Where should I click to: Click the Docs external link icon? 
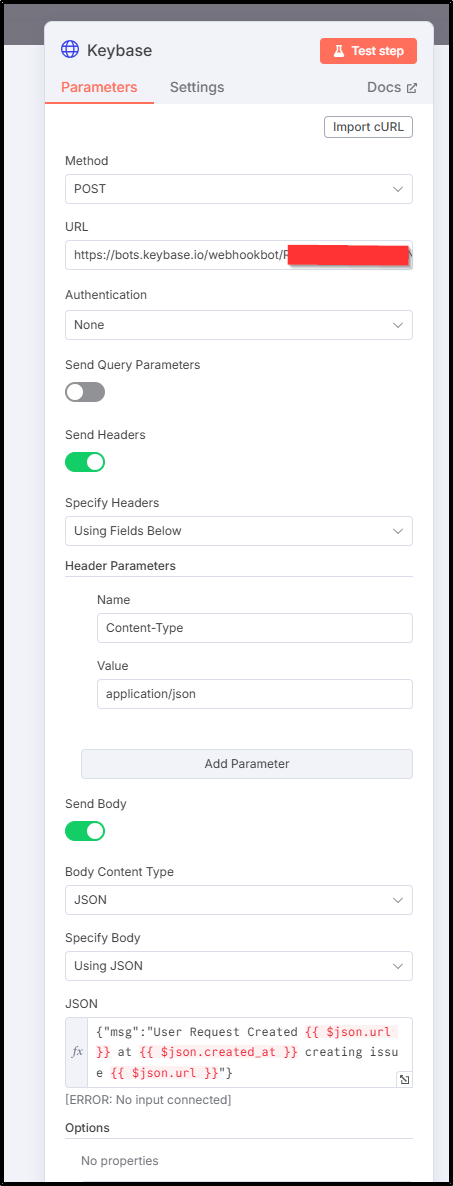pos(411,88)
